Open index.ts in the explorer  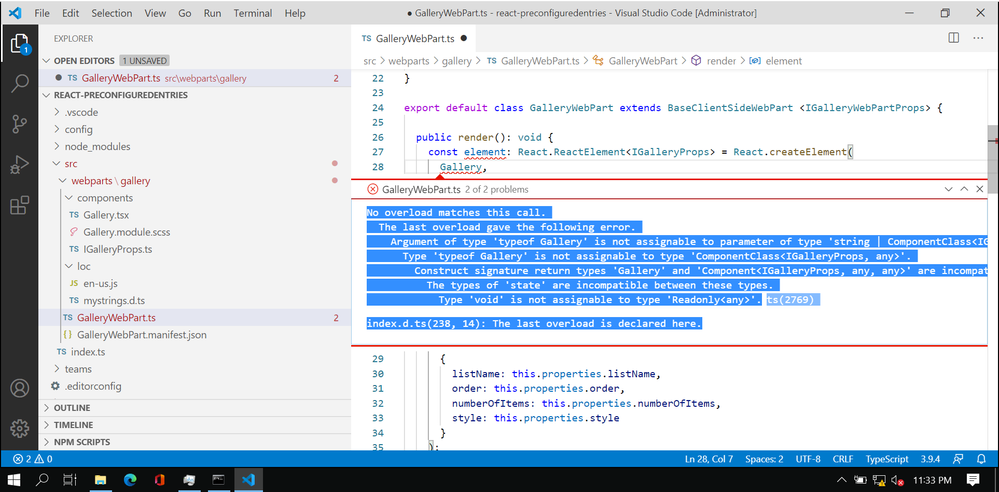pyautogui.click(x=194, y=352)
